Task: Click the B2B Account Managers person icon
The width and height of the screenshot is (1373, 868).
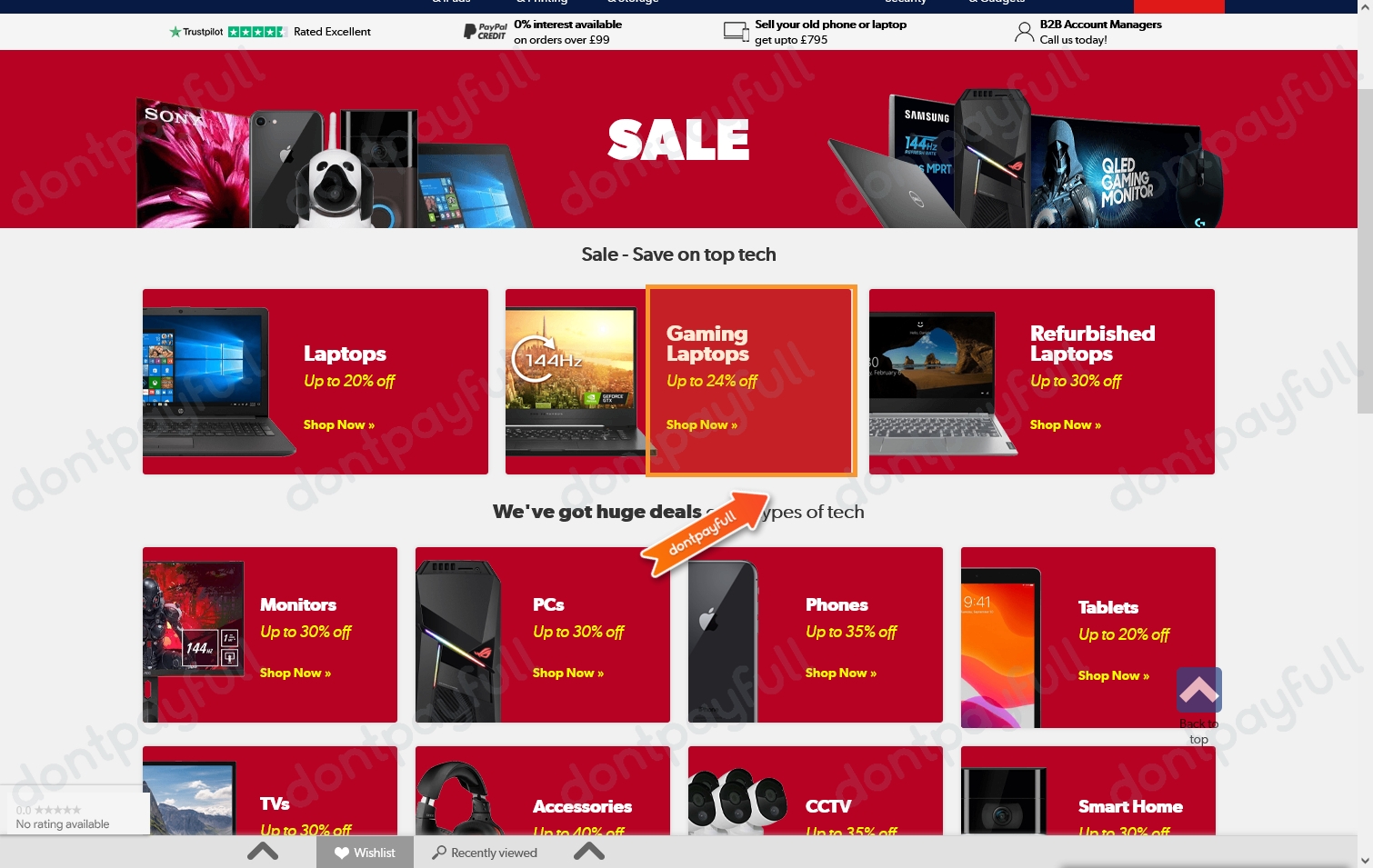Action: (x=1024, y=32)
